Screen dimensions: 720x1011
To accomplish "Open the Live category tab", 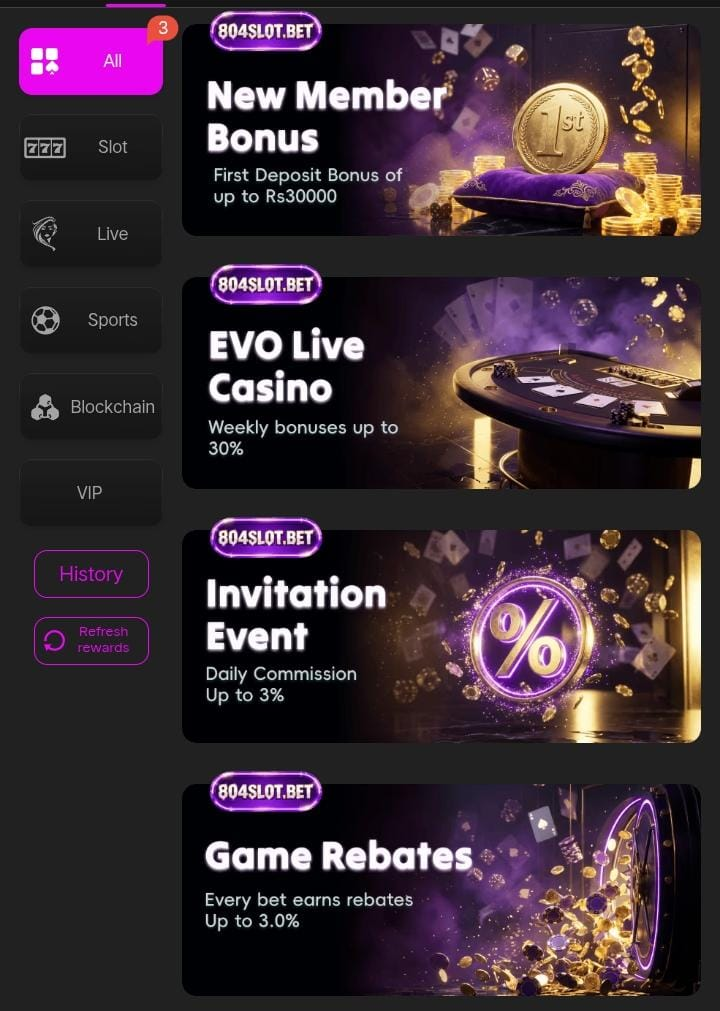I will pyautogui.click(x=91, y=233).
